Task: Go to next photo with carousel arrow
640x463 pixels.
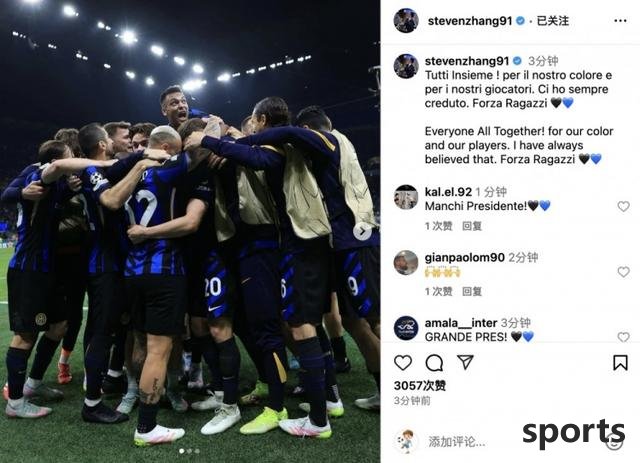Action: pyautogui.click(x=362, y=232)
